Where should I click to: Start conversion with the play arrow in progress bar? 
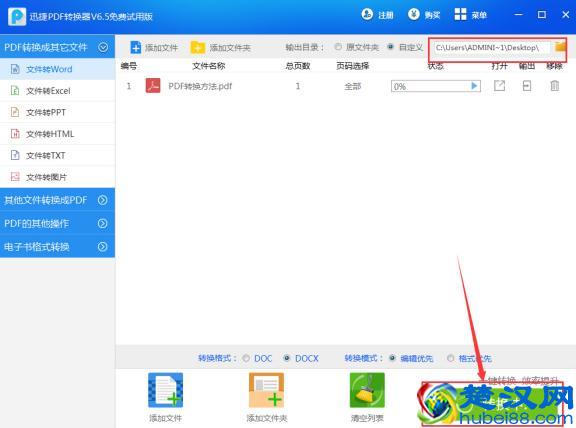[474, 86]
